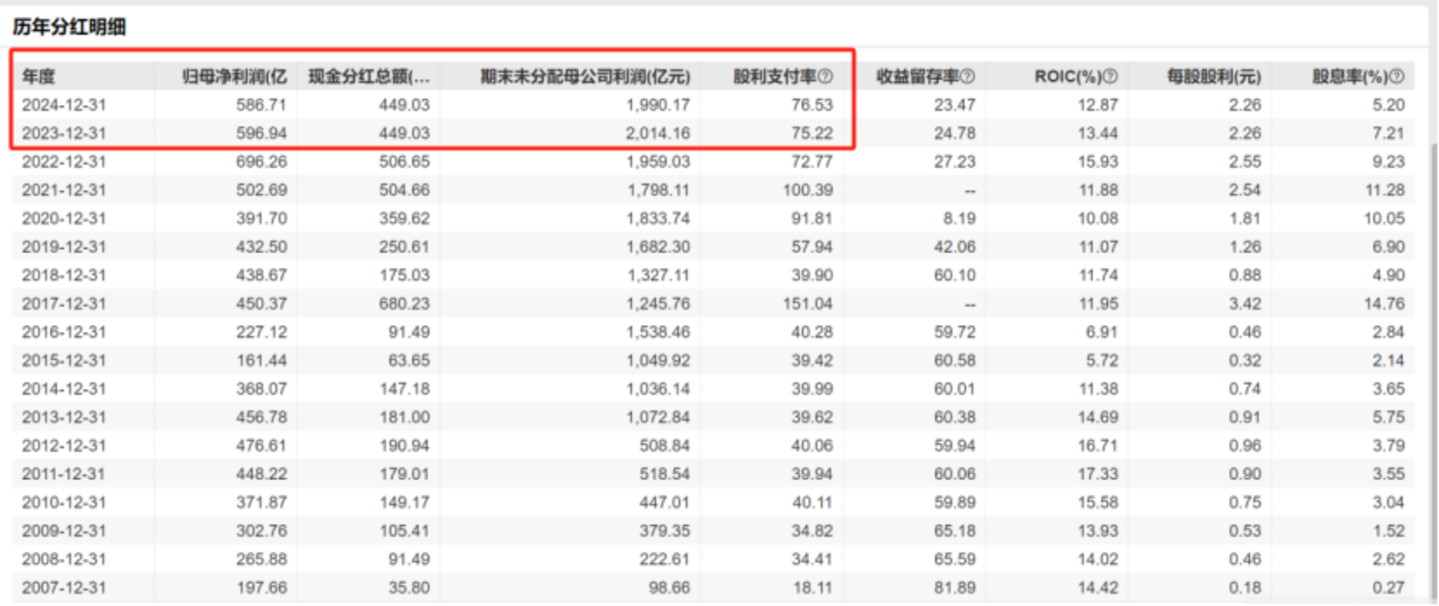Open the ROIC(%) help tooltip icon

1110,77
